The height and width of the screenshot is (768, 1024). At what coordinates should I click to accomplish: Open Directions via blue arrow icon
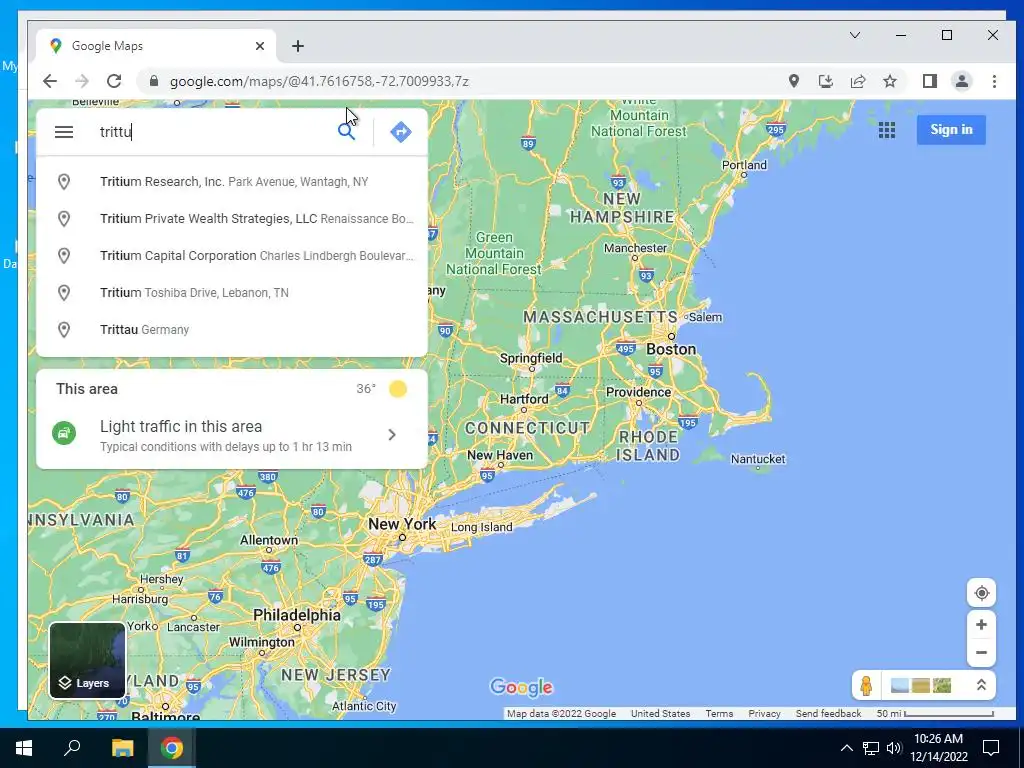click(400, 132)
